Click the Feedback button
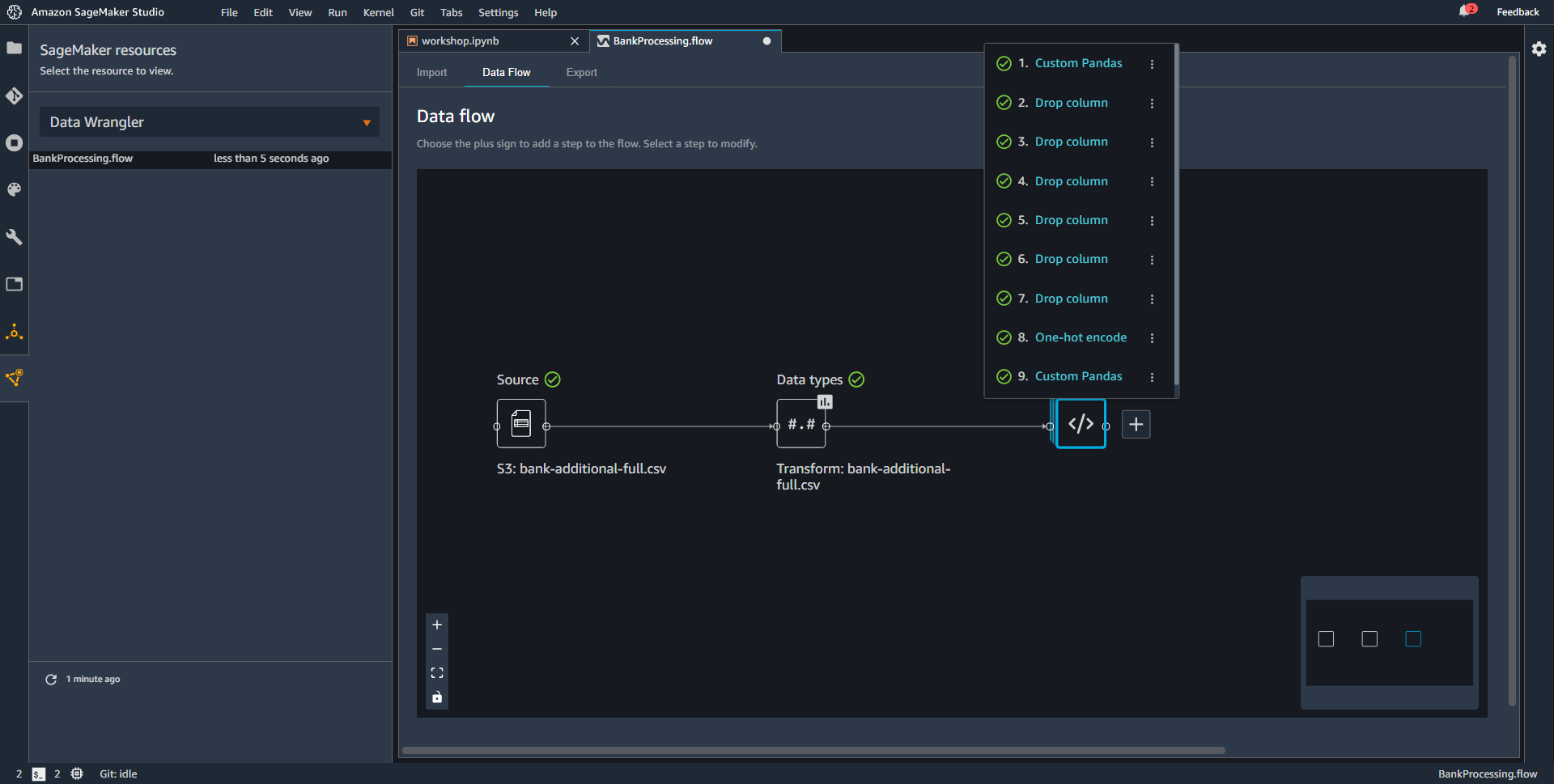The height and width of the screenshot is (784, 1554). coord(1518,12)
